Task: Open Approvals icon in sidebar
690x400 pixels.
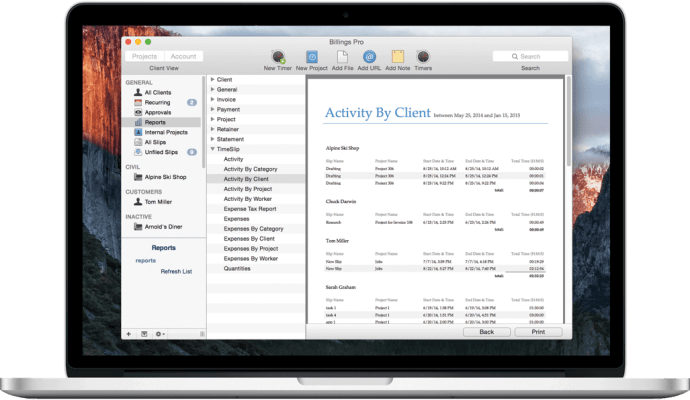Action: point(138,112)
